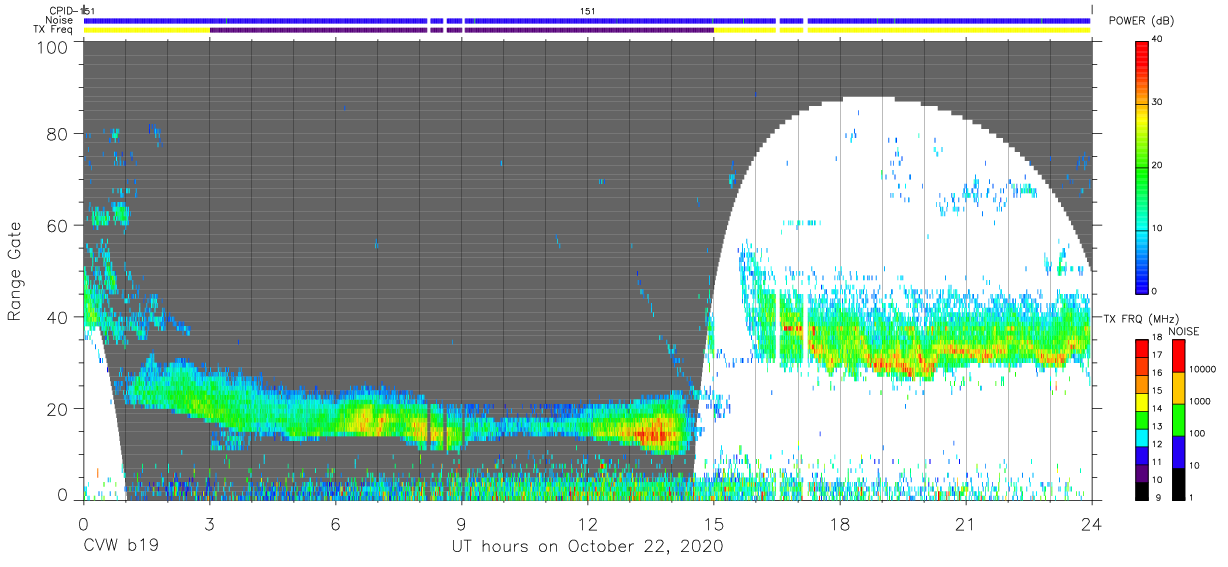The image size is (1228, 567).
Task: Click the CPID row label
Action: click(x=63, y=11)
